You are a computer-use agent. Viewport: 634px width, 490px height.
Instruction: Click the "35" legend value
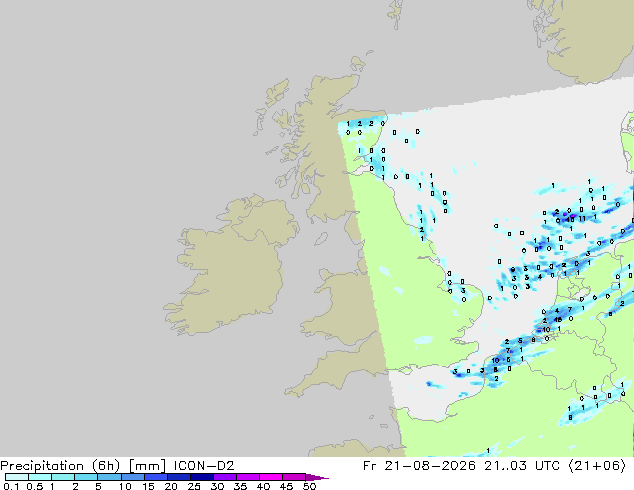pyautogui.click(x=240, y=486)
